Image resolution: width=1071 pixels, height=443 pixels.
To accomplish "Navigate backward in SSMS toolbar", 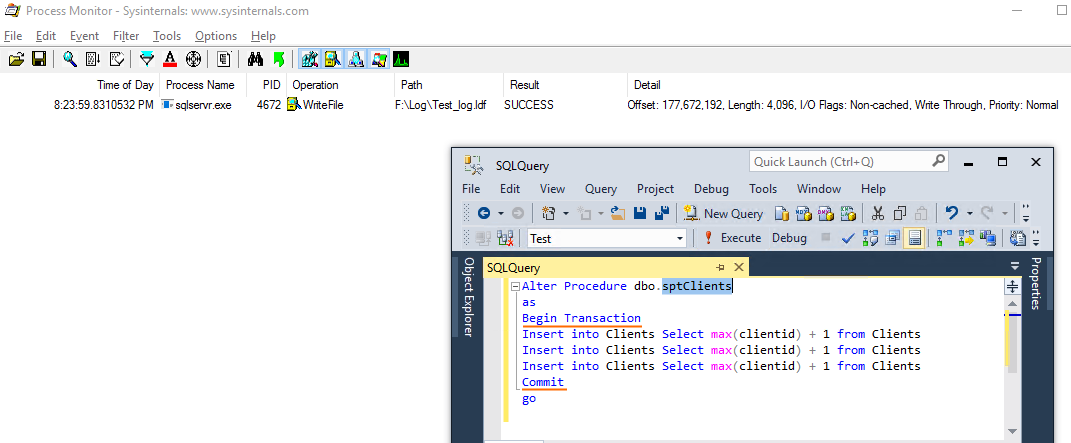I will pos(484,214).
